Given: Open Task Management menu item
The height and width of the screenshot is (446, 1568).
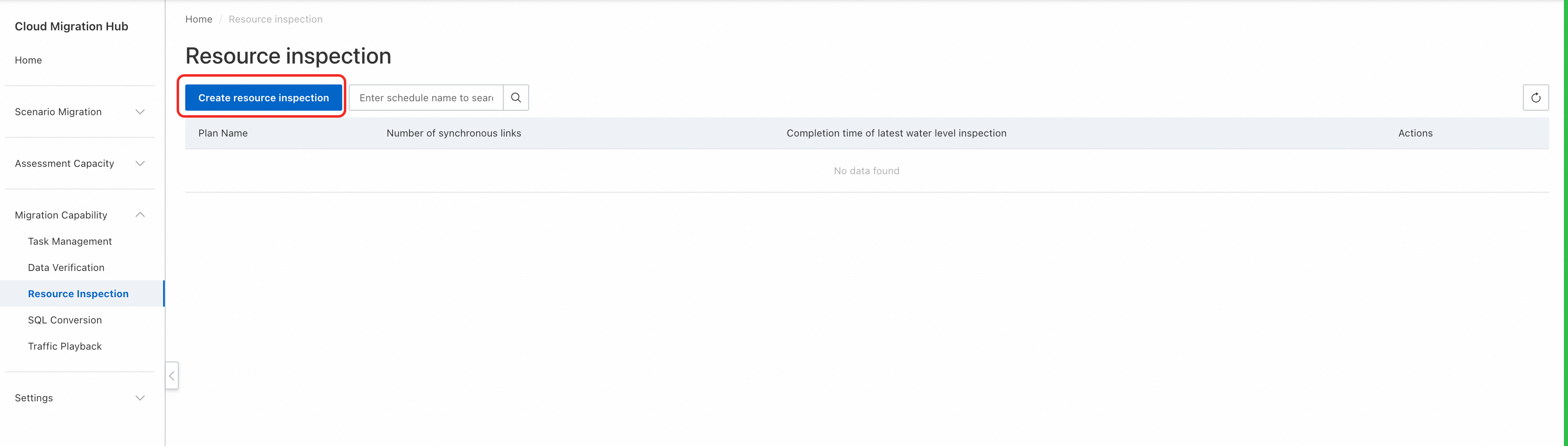Looking at the screenshot, I should [70, 241].
